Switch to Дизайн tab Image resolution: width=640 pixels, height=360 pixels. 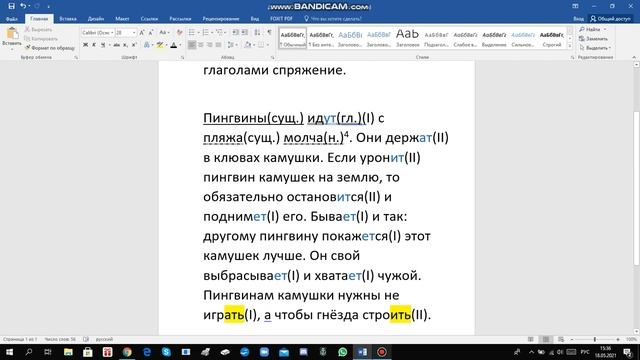click(96, 19)
